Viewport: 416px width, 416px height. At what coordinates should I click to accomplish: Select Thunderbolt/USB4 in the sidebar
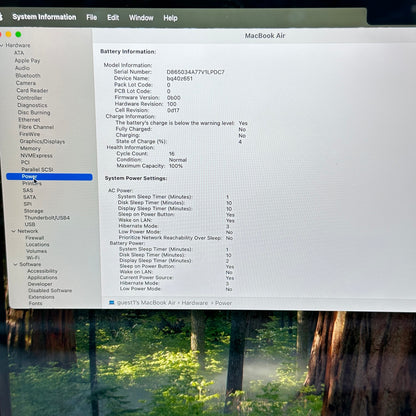[x=47, y=218]
